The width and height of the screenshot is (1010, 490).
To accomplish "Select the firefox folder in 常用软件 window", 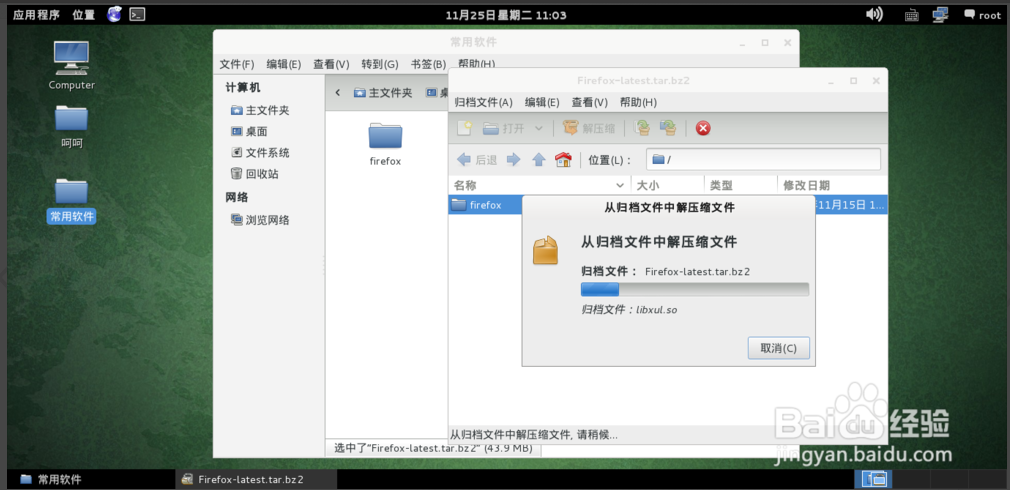I will 385,145.
